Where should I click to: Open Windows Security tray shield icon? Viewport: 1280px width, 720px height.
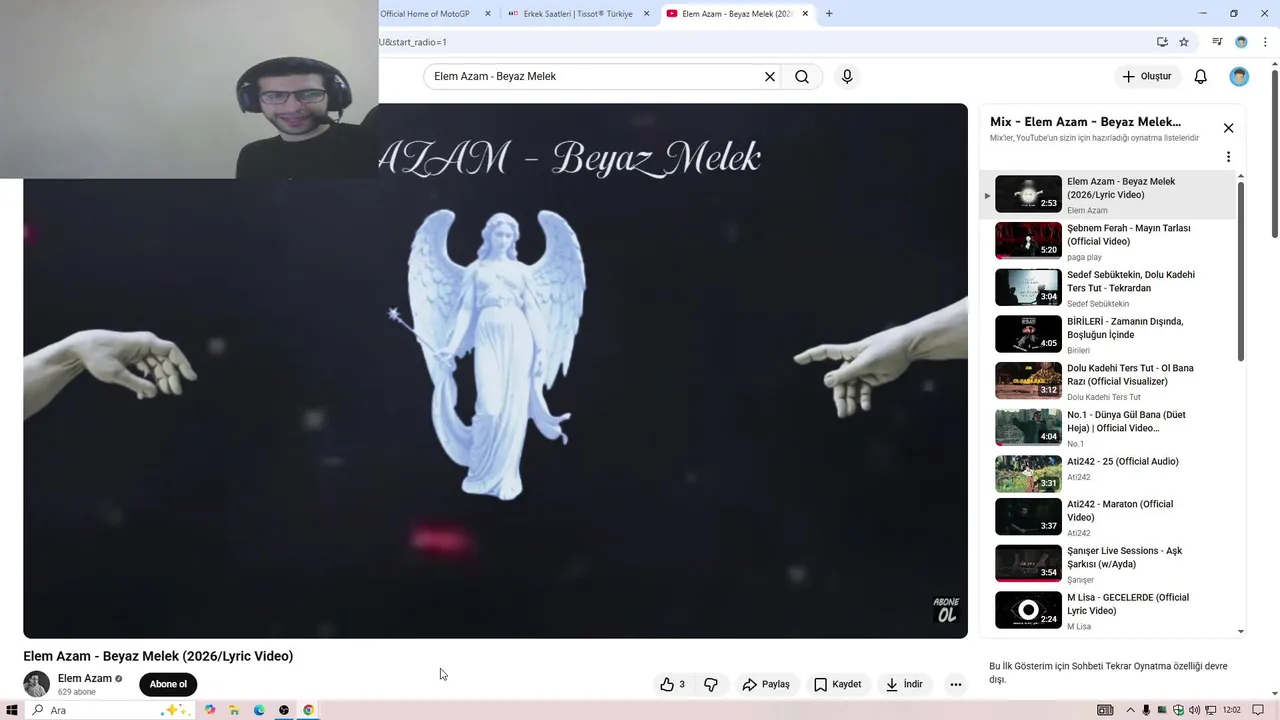(x=1178, y=710)
